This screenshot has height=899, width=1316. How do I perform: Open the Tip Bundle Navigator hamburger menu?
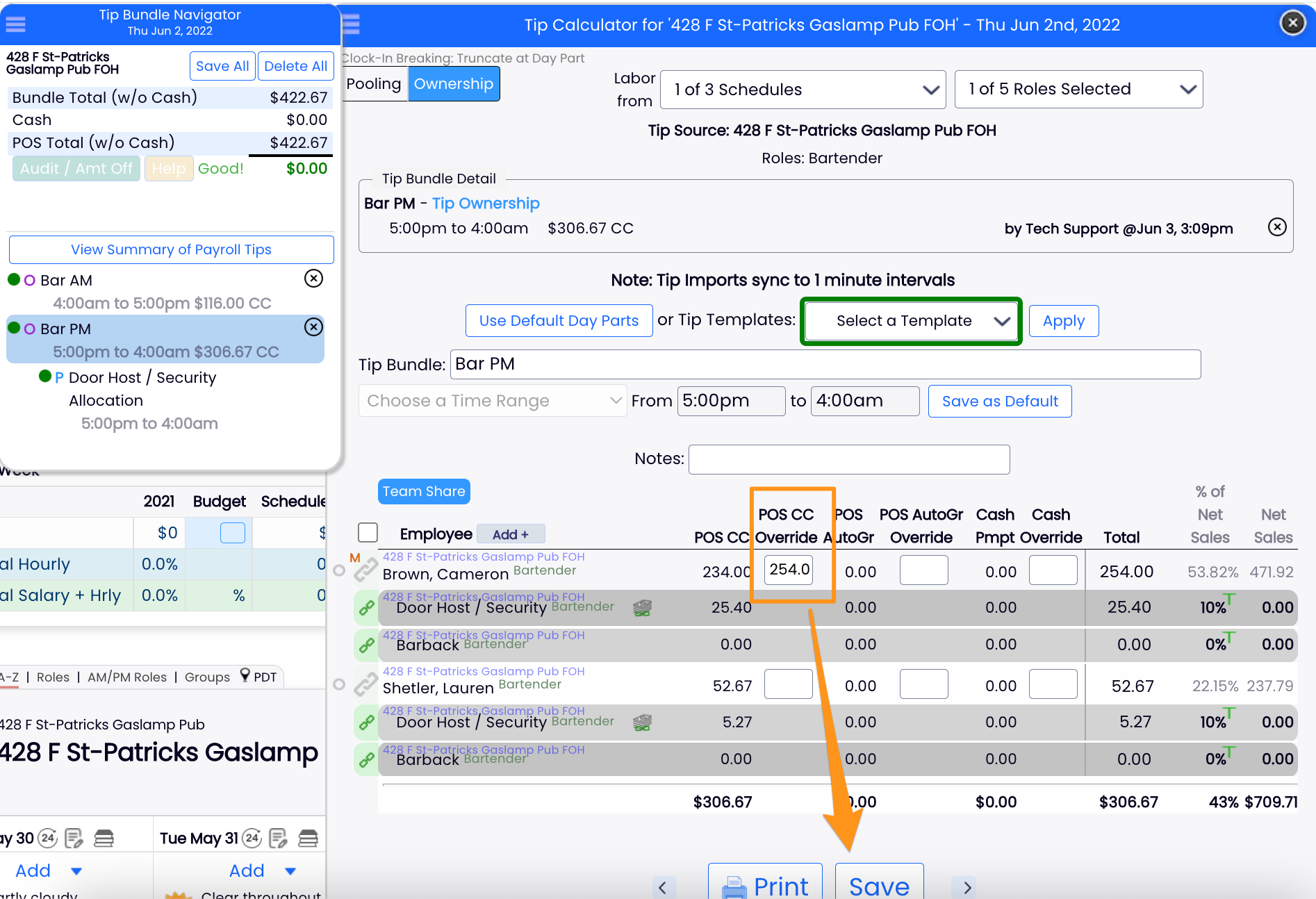pyautogui.click(x=15, y=24)
